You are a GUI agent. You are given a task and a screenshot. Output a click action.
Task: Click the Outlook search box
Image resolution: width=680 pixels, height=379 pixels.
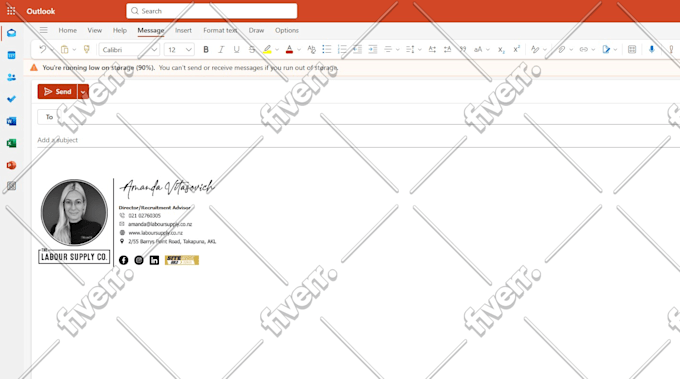[x=212, y=11]
